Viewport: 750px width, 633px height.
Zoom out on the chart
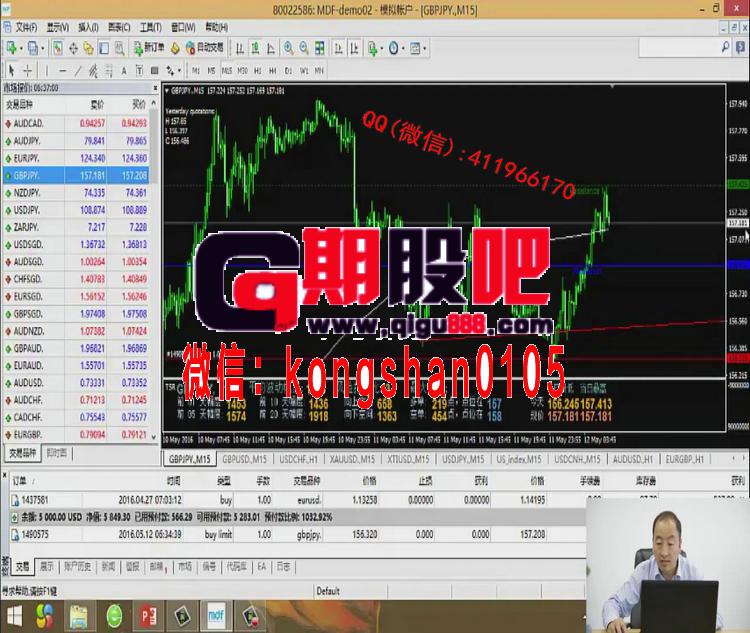coord(304,48)
